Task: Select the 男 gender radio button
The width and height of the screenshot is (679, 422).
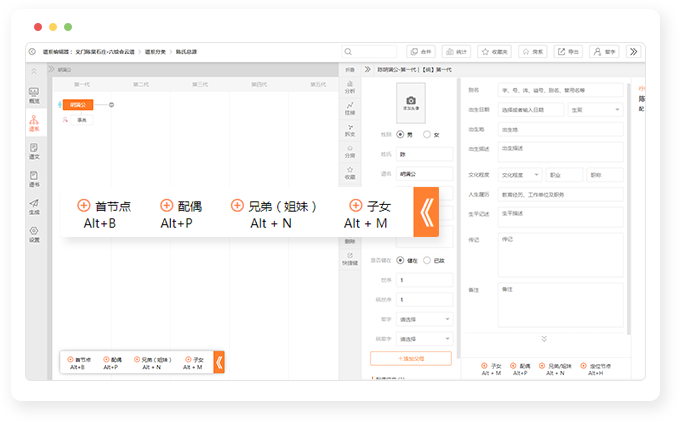Action: 401,134
